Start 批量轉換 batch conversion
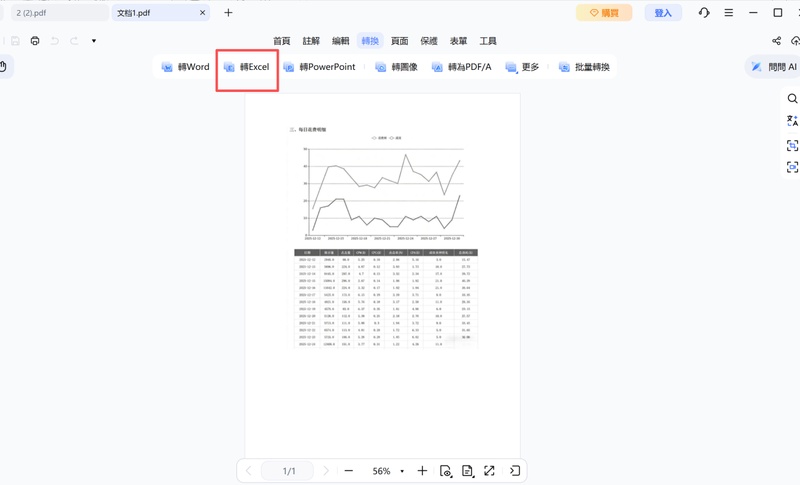The height and width of the screenshot is (485, 800). point(584,67)
